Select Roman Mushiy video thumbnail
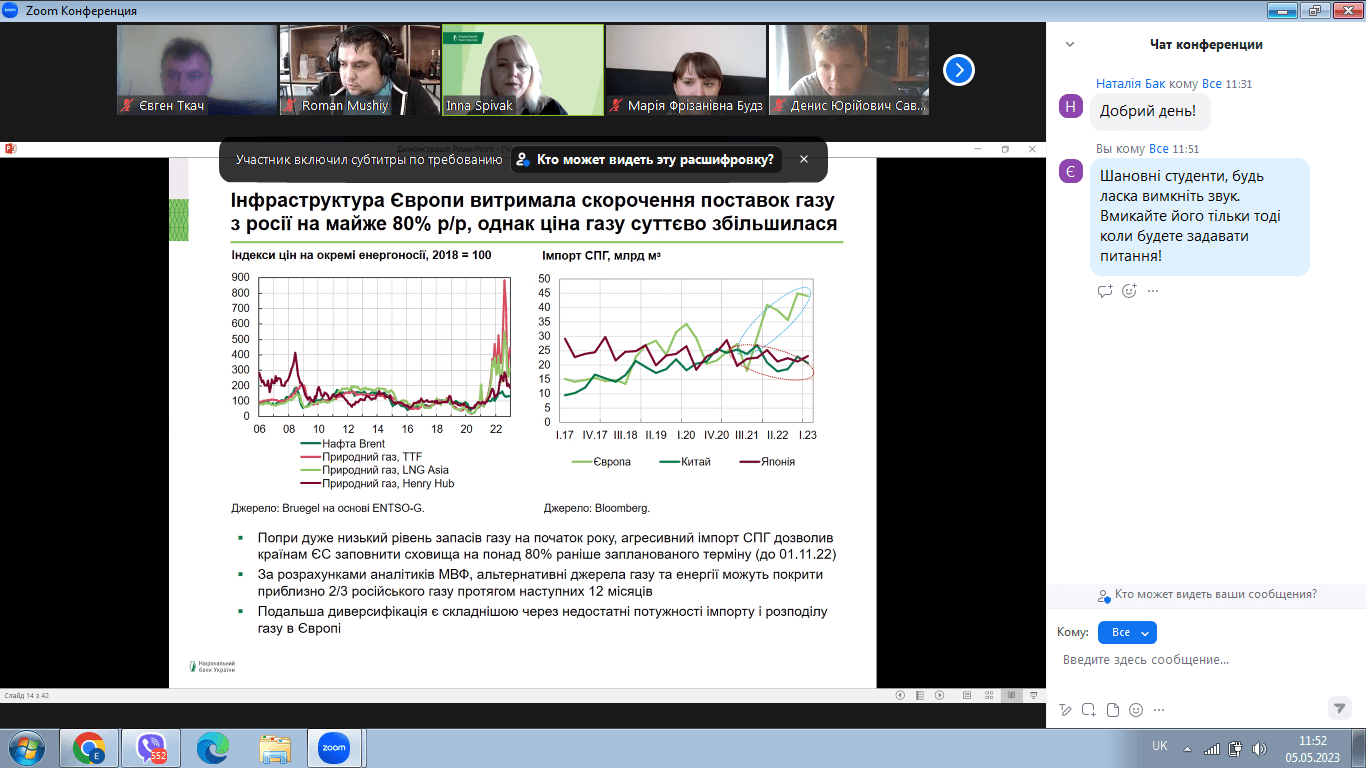 (359, 70)
